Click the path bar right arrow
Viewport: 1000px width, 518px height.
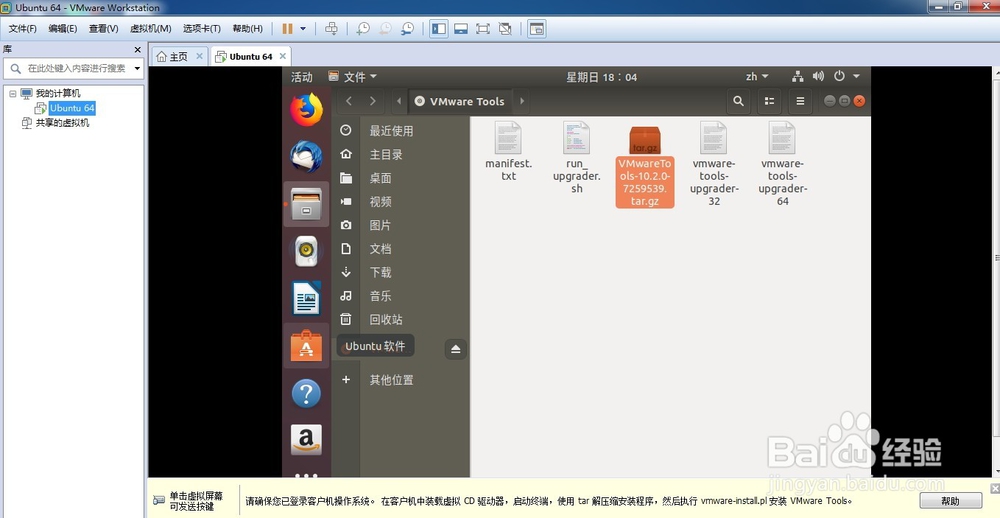click(522, 101)
